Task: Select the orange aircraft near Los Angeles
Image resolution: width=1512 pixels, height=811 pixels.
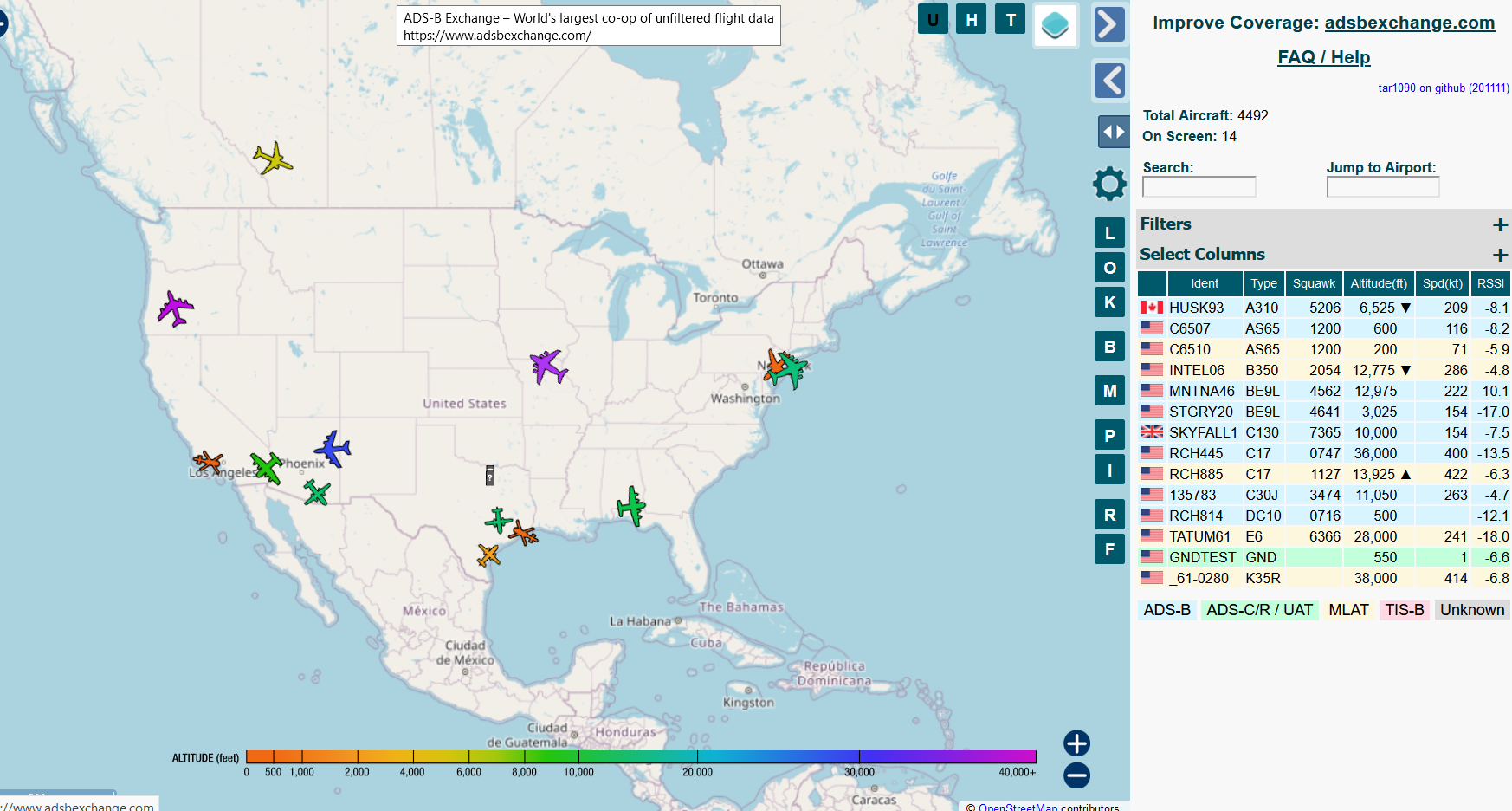Action: pyautogui.click(x=208, y=461)
